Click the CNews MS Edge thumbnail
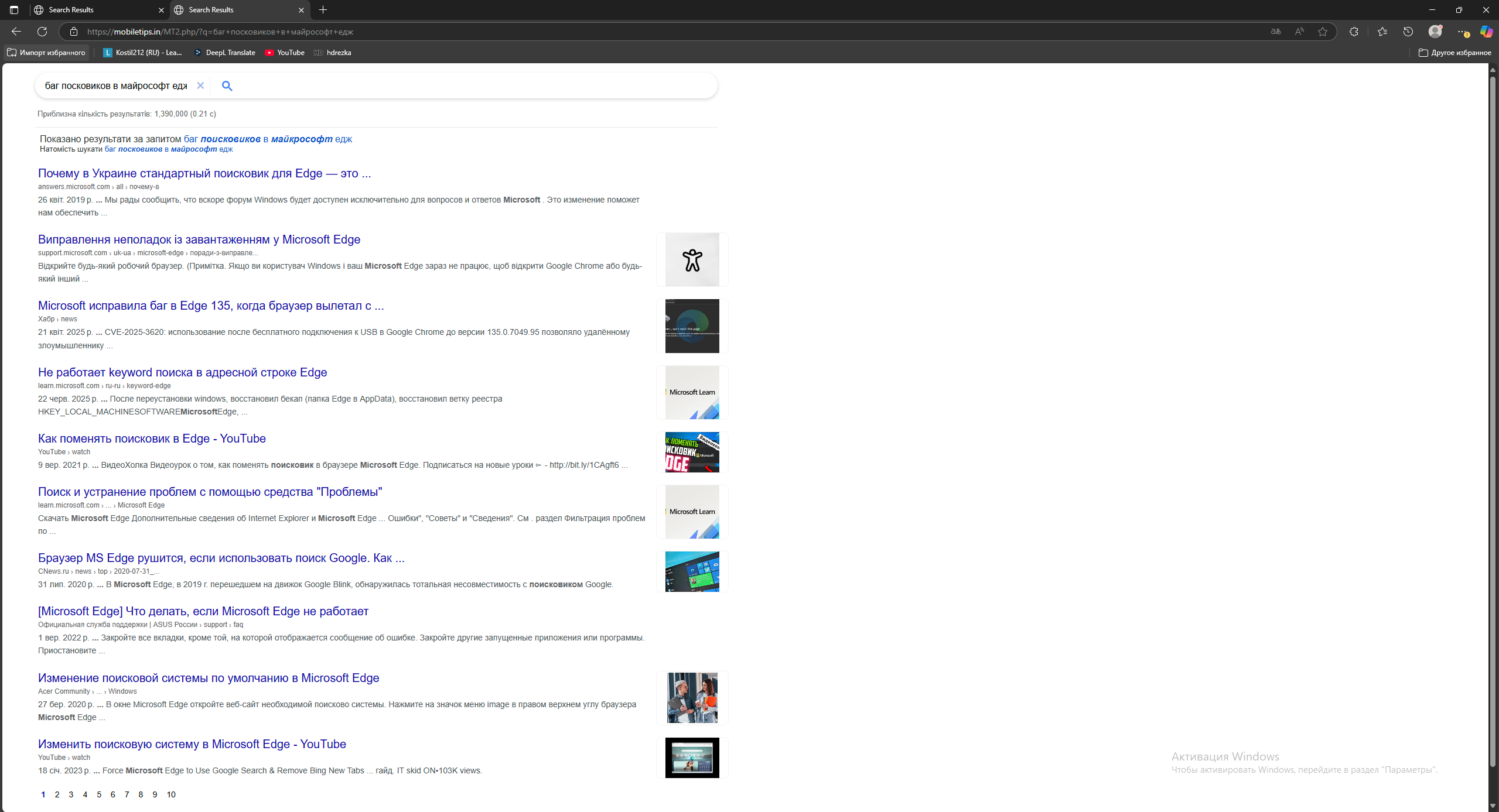The image size is (1499, 812). [x=692, y=571]
